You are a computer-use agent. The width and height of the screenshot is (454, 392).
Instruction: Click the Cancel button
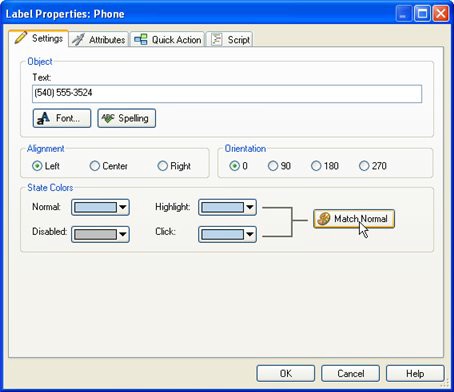pyautogui.click(x=350, y=373)
